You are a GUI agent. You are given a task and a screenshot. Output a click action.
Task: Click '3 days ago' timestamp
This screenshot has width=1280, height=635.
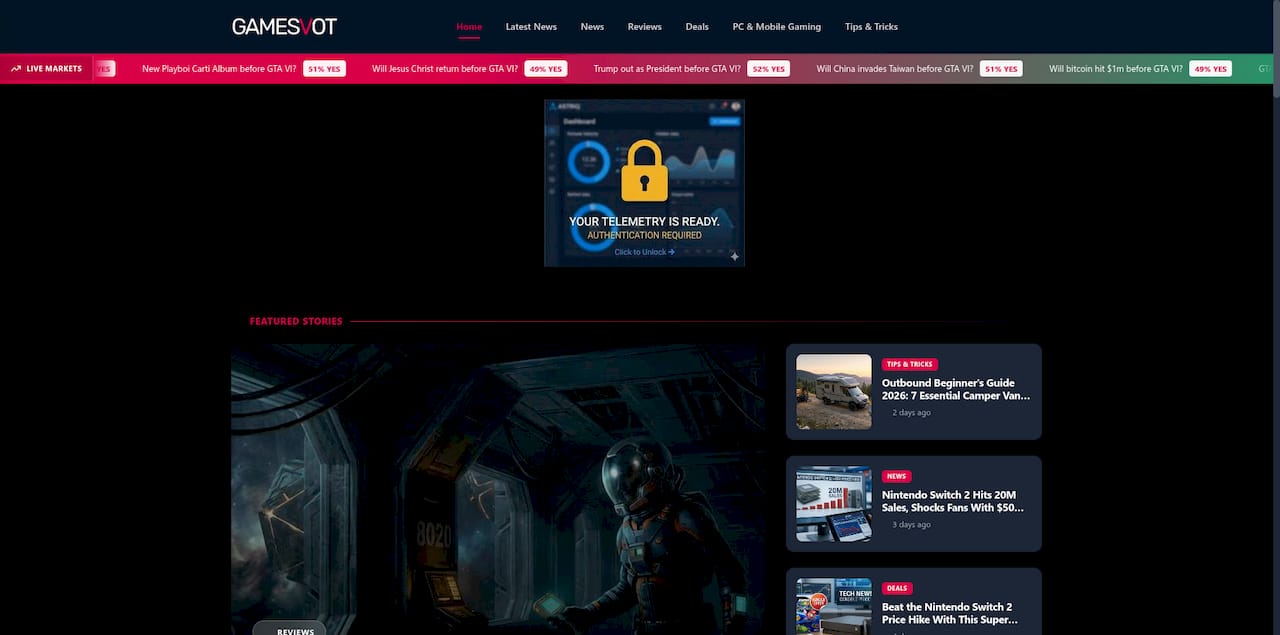click(911, 524)
